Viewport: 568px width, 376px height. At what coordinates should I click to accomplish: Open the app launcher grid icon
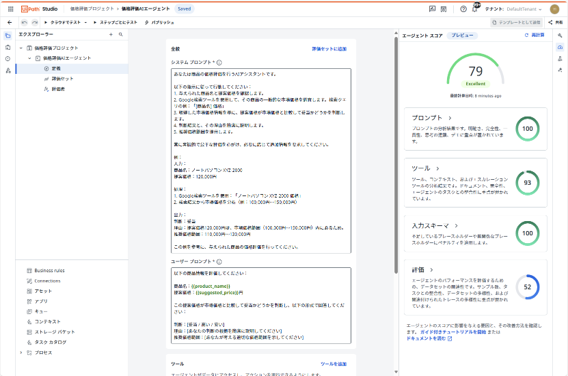11,9
